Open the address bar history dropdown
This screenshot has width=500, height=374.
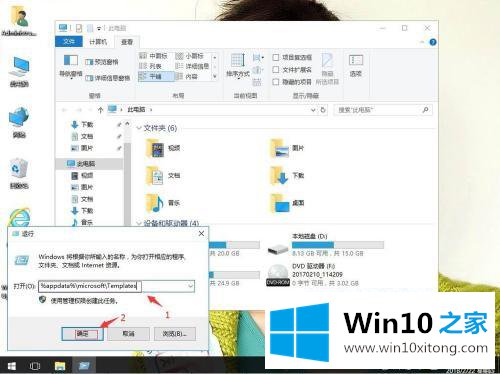pos(313,110)
